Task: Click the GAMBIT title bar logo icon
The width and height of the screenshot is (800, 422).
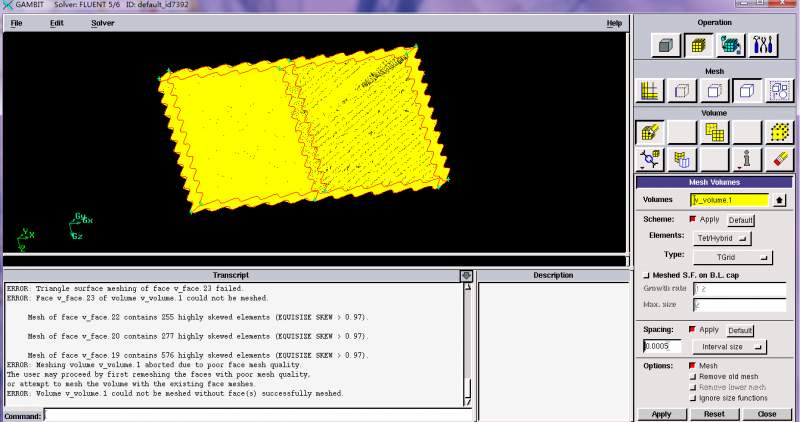Action: pos(7,5)
